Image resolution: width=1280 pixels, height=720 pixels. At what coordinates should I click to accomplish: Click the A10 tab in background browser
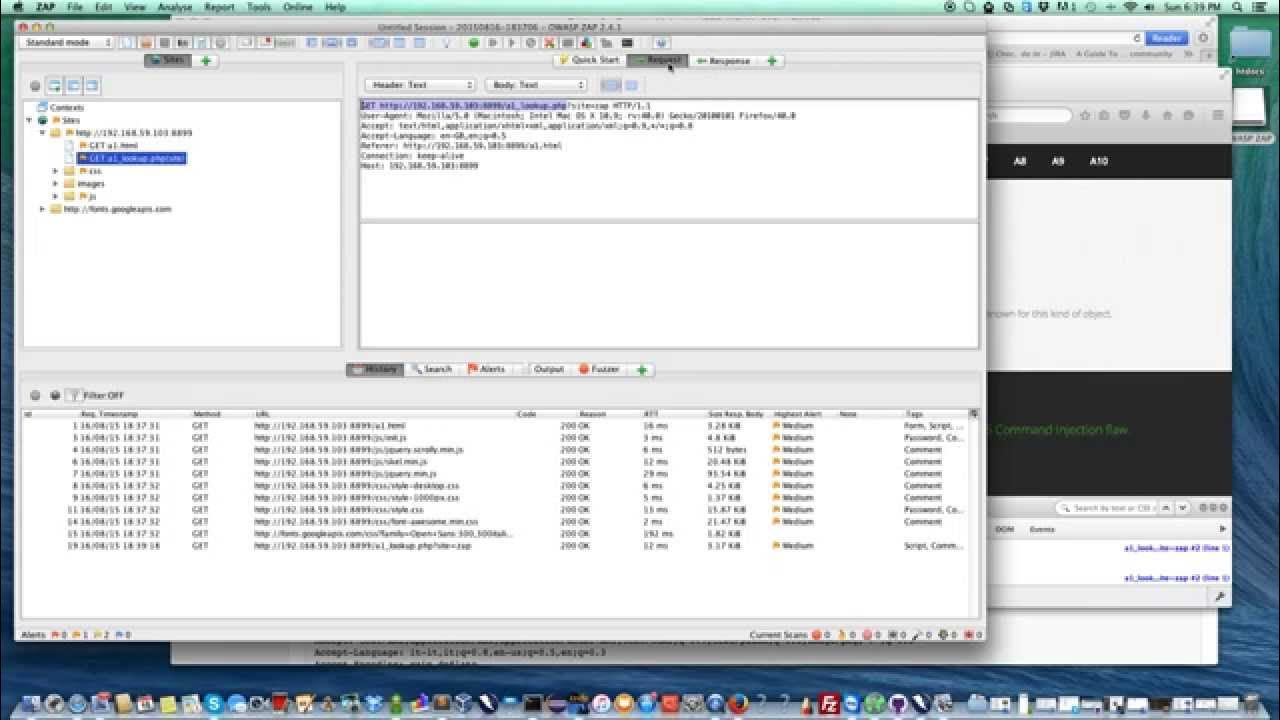pos(1099,161)
